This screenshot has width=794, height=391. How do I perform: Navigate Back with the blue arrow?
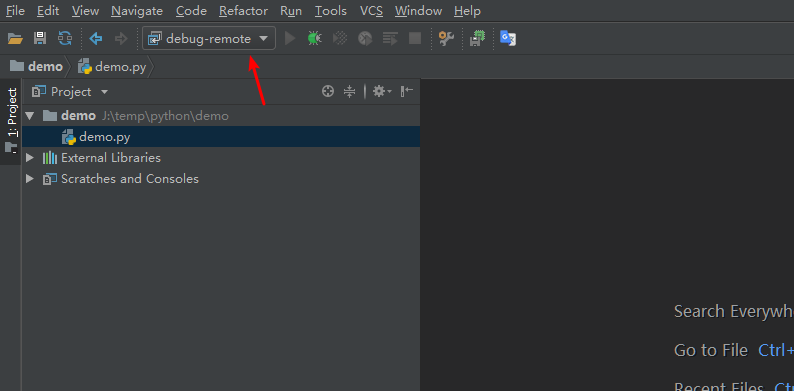(96, 38)
